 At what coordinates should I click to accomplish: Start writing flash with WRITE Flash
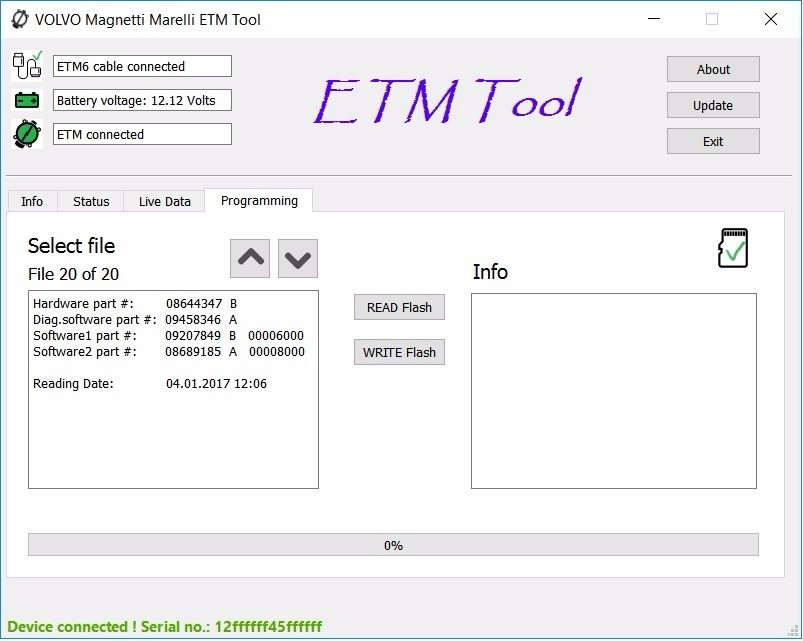pyautogui.click(x=398, y=352)
